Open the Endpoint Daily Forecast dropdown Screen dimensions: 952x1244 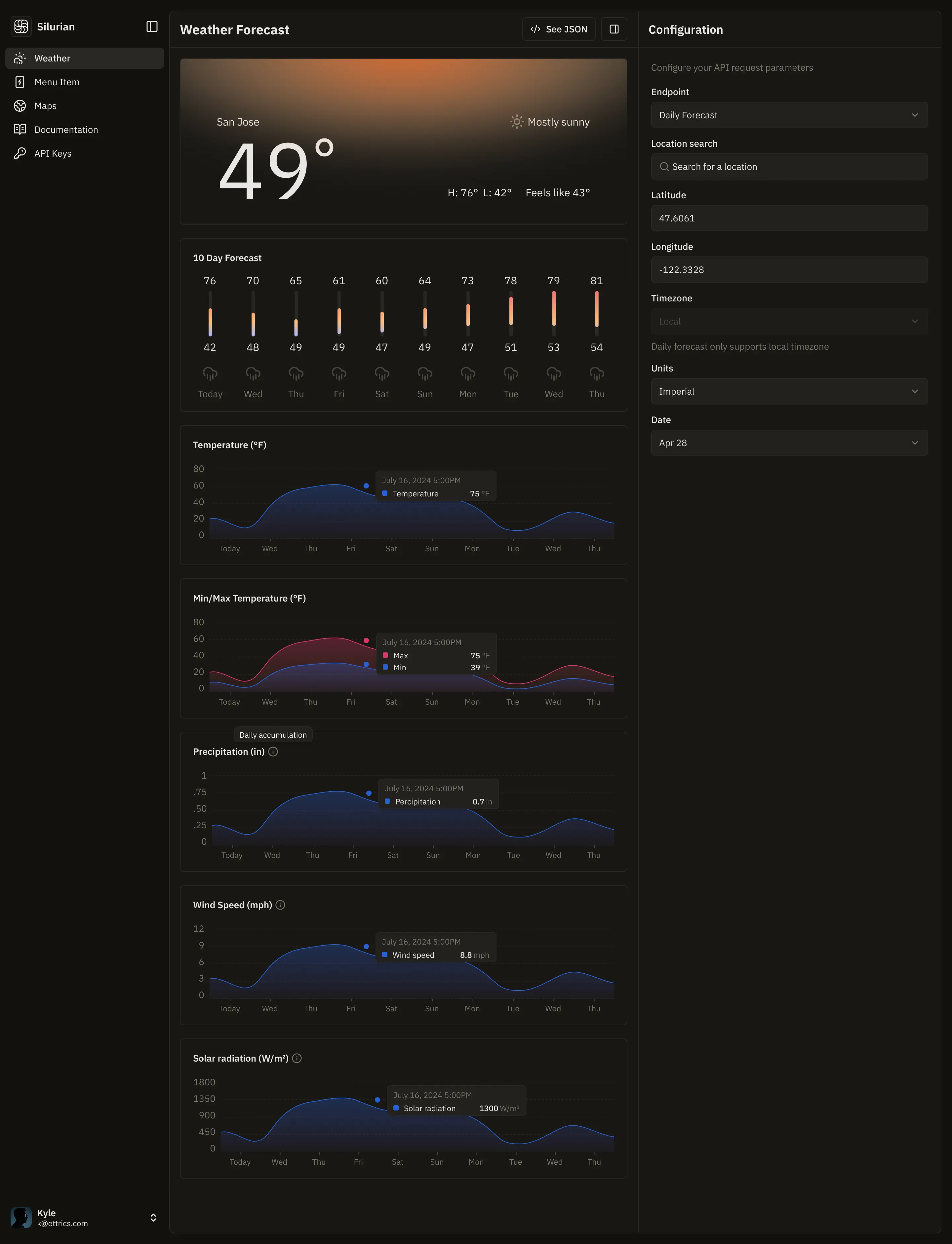[789, 115]
